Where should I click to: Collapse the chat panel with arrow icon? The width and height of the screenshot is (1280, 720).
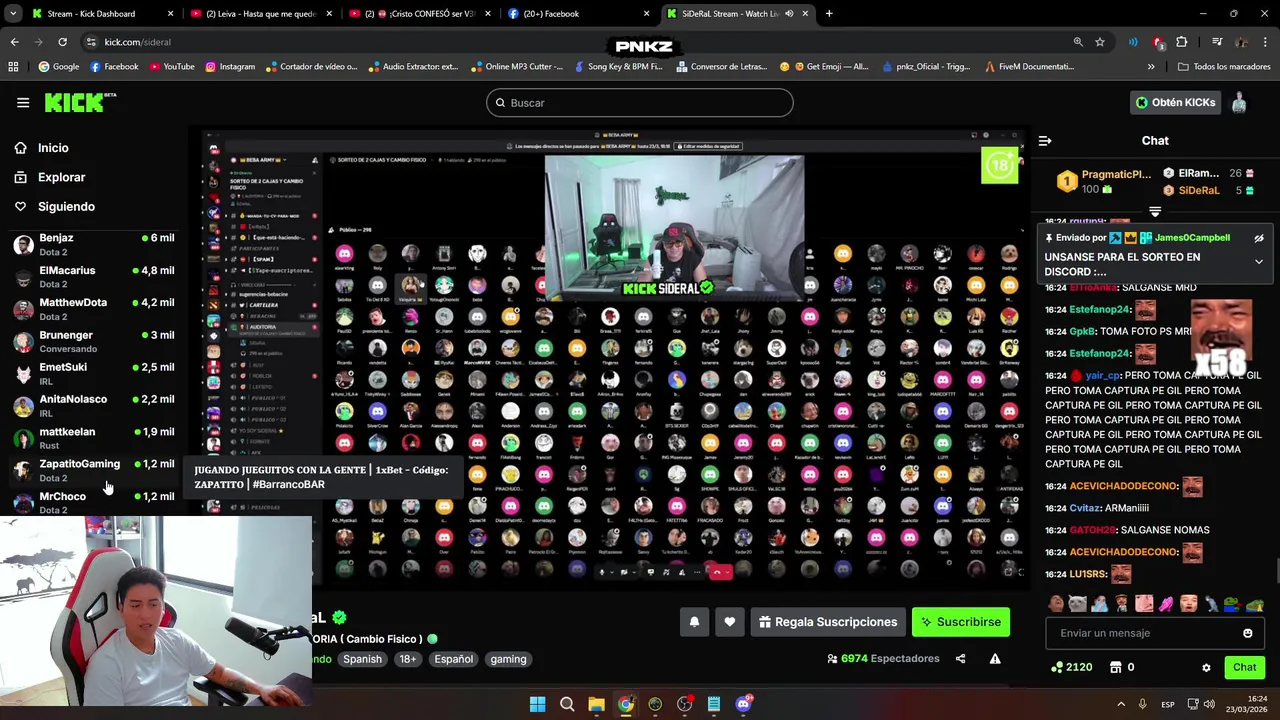(x=1045, y=141)
